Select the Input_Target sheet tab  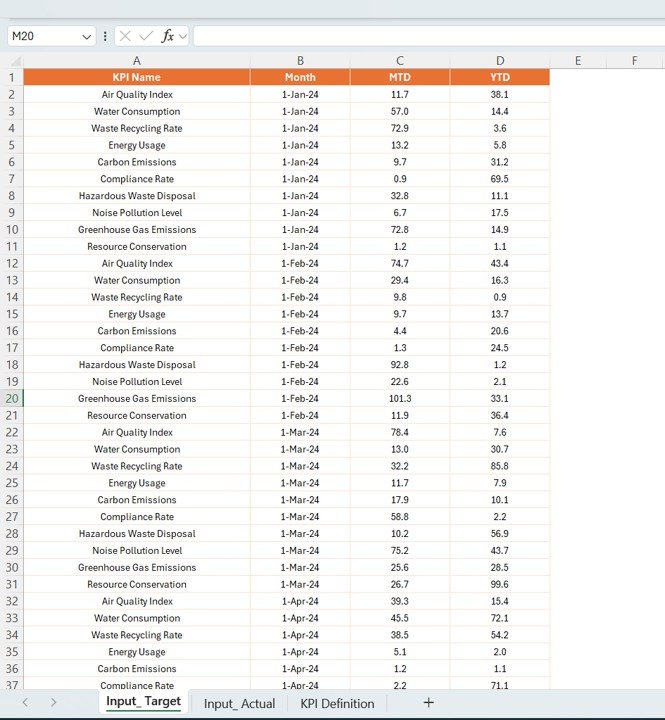pos(142,703)
